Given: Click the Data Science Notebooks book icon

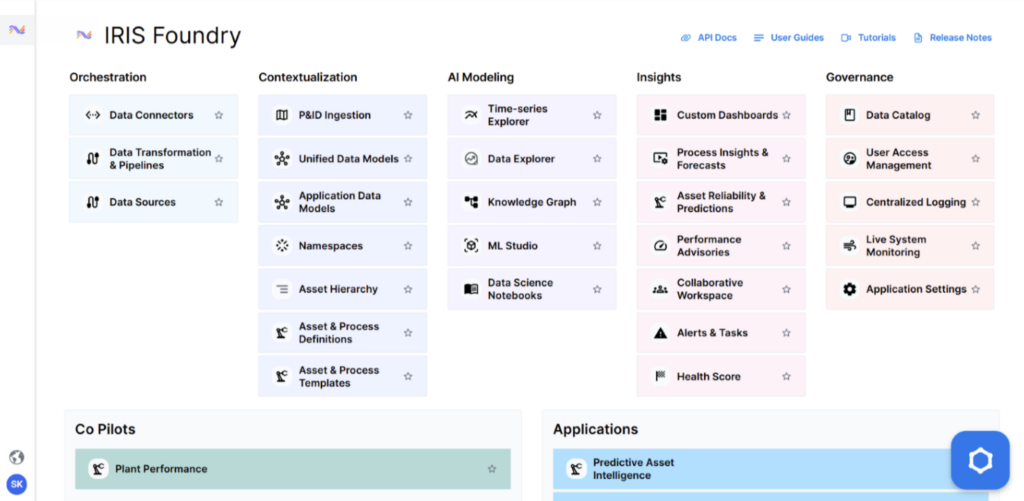Looking at the screenshot, I should [471, 289].
